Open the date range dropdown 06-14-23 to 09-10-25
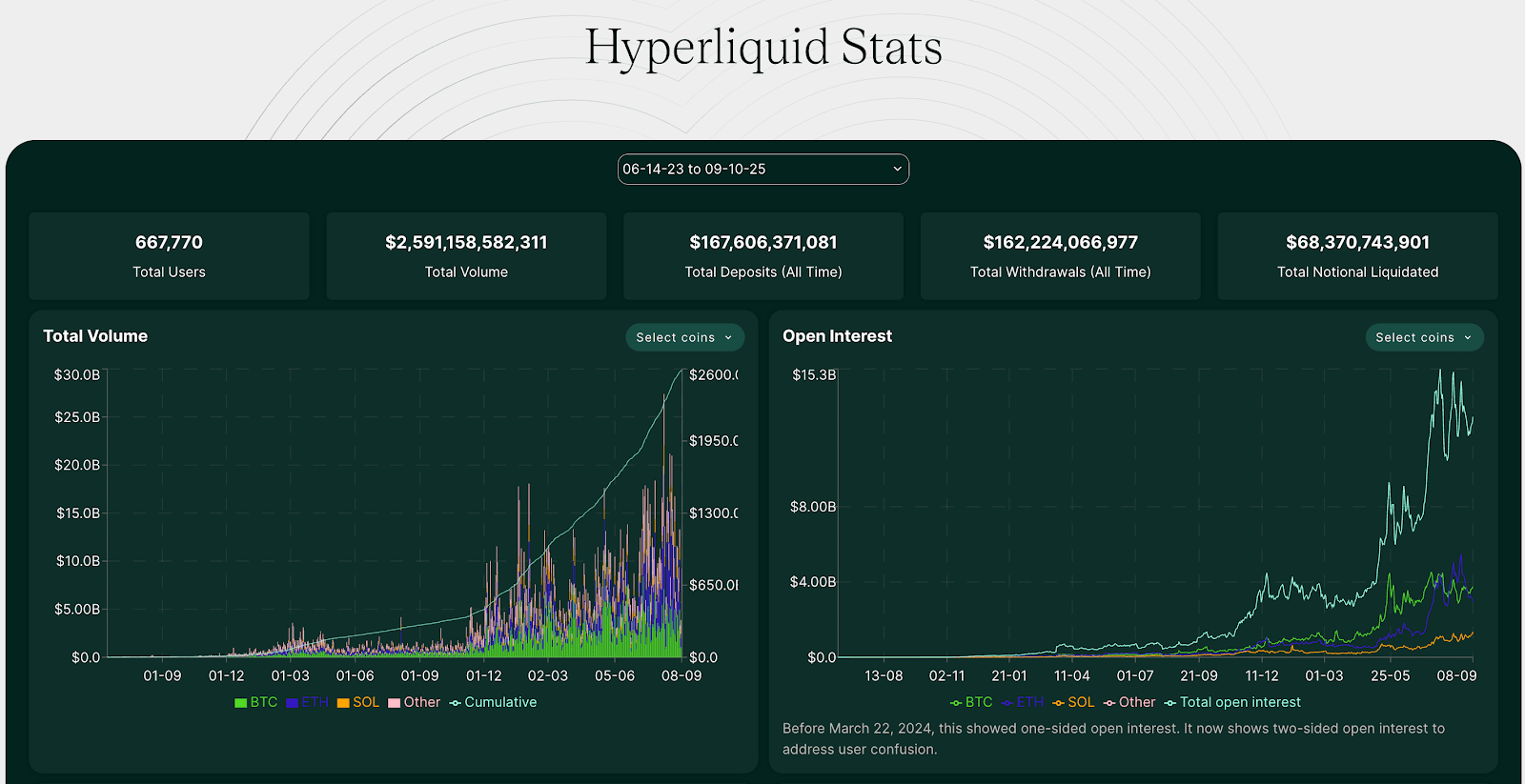Image resolution: width=1525 pixels, height=784 pixels. (762, 170)
